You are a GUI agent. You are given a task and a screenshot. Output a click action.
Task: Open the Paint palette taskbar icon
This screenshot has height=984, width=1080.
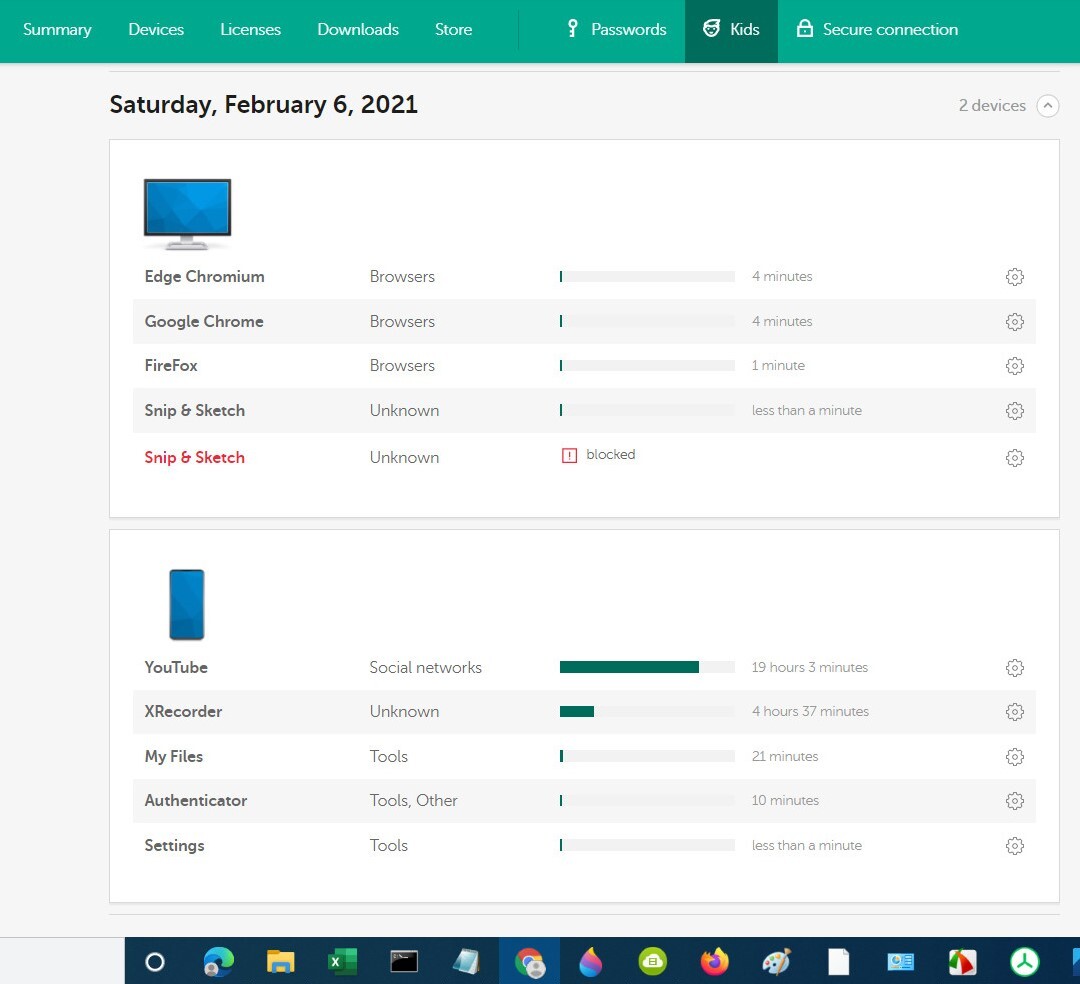pos(776,962)
